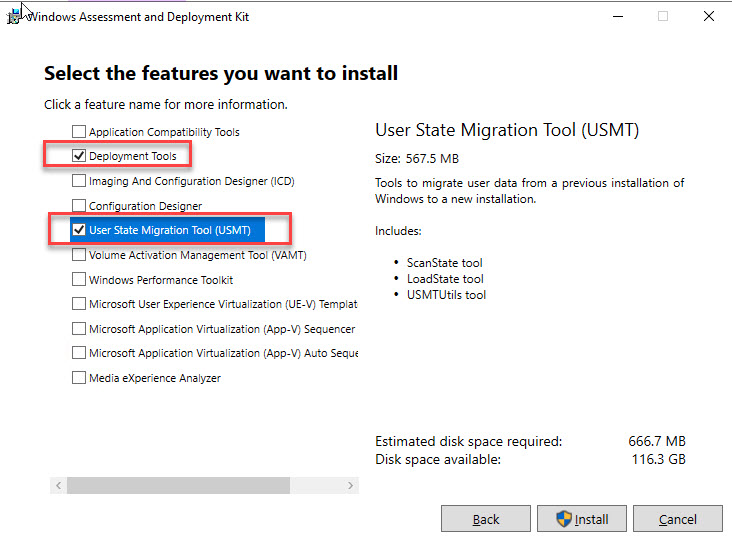This screenshot has width=732, height=543.
Task: Click the Windows ADK title bar icon
Action: (x=12, y=16)
